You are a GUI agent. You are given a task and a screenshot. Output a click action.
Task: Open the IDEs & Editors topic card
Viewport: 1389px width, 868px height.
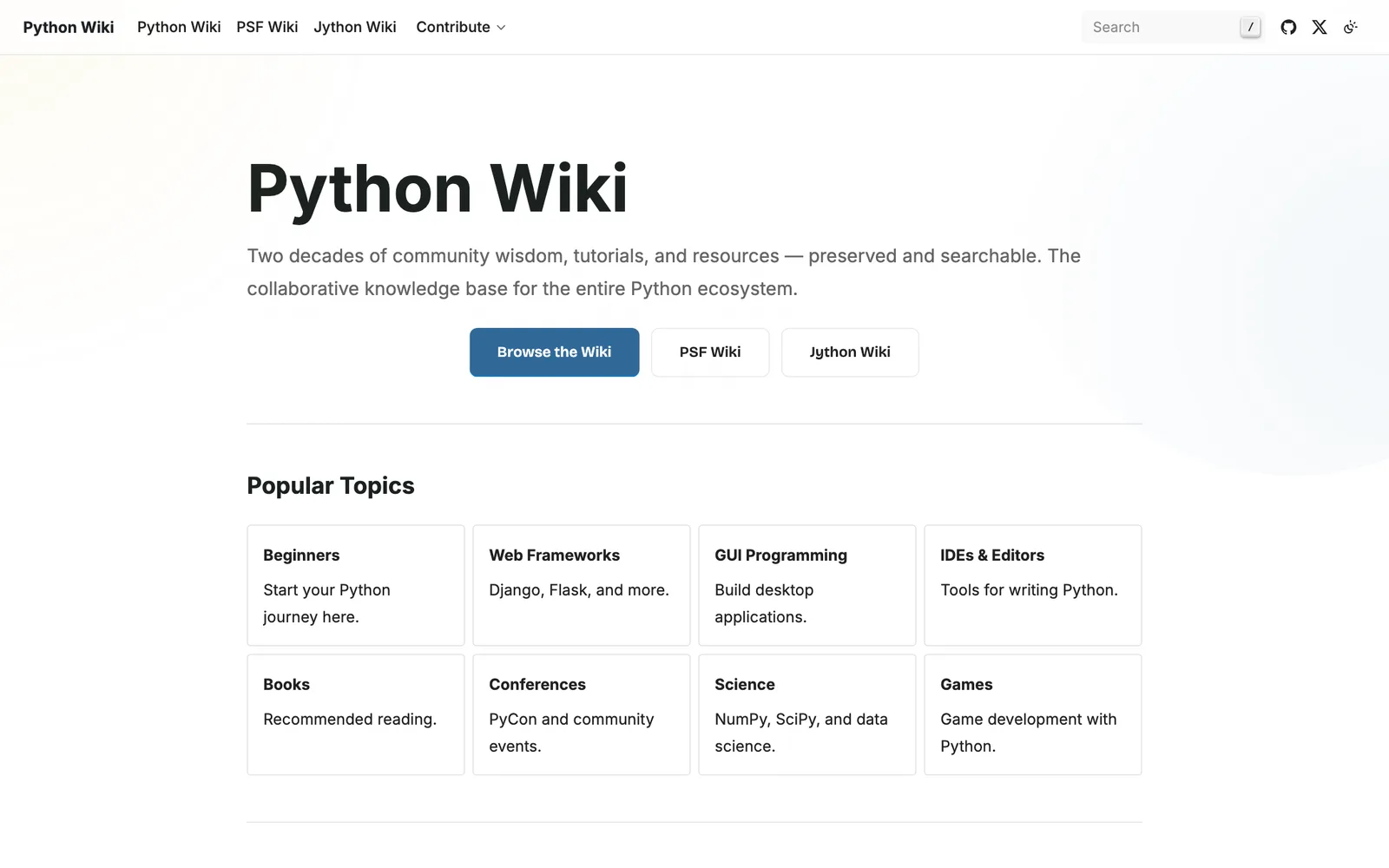pyautogui.click(x=1033, y=585)
